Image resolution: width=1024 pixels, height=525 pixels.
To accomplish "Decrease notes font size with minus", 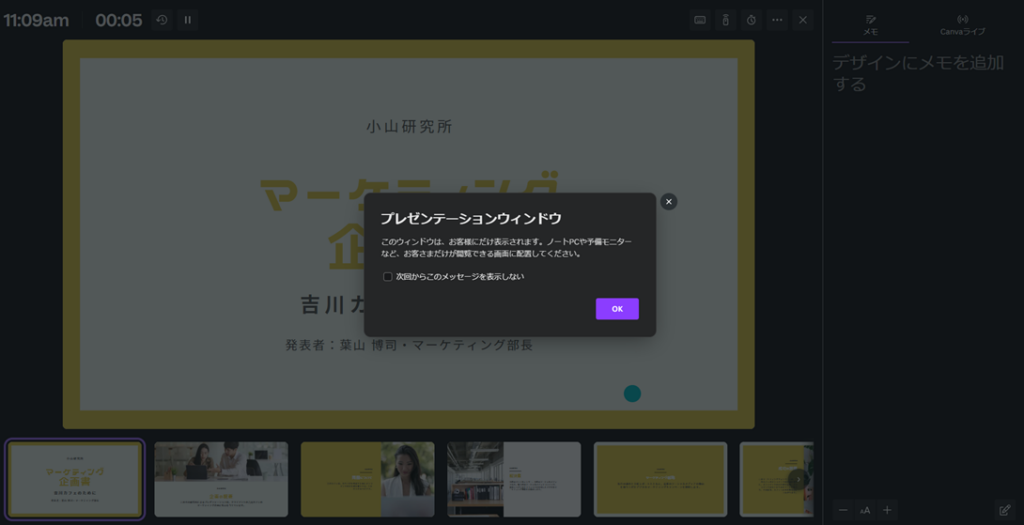I will click(842, 510).
